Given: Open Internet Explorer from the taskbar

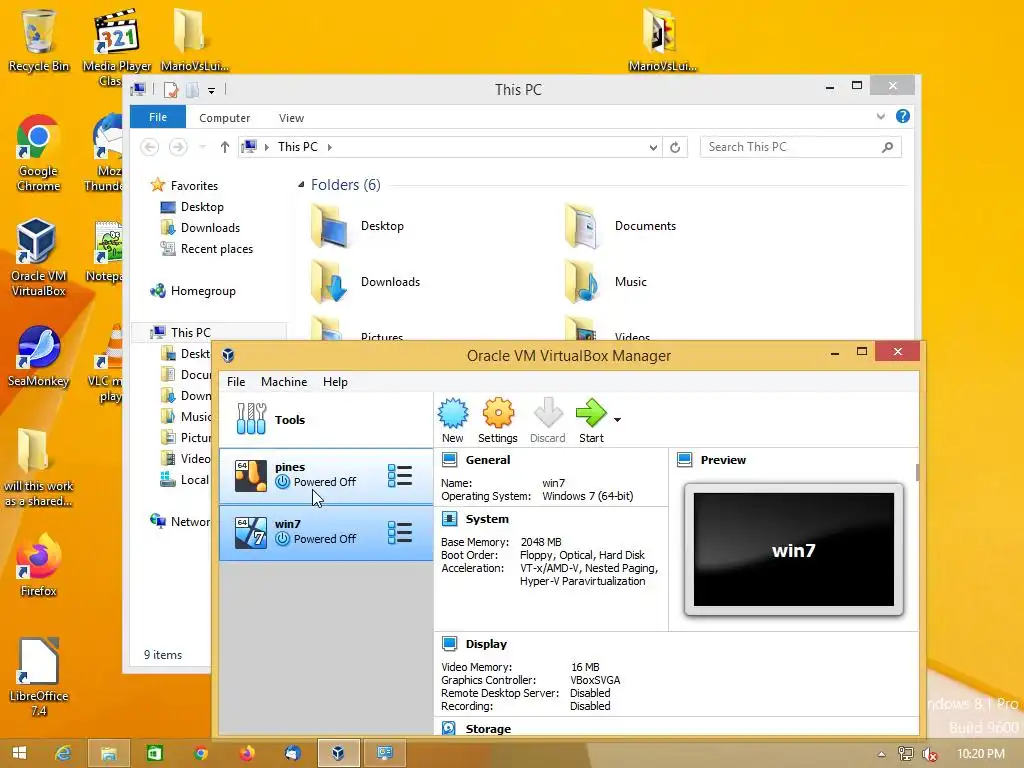Looking at the screenshot, I should pos(63,753).
